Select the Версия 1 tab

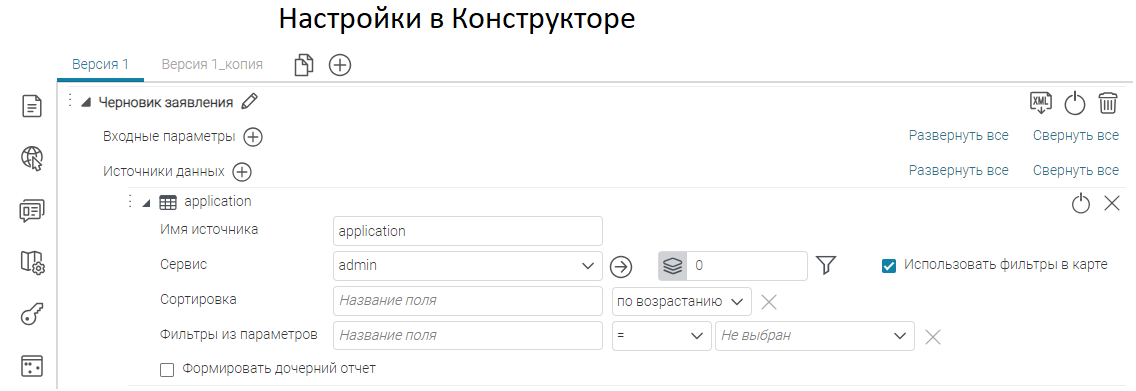(101, 64)
